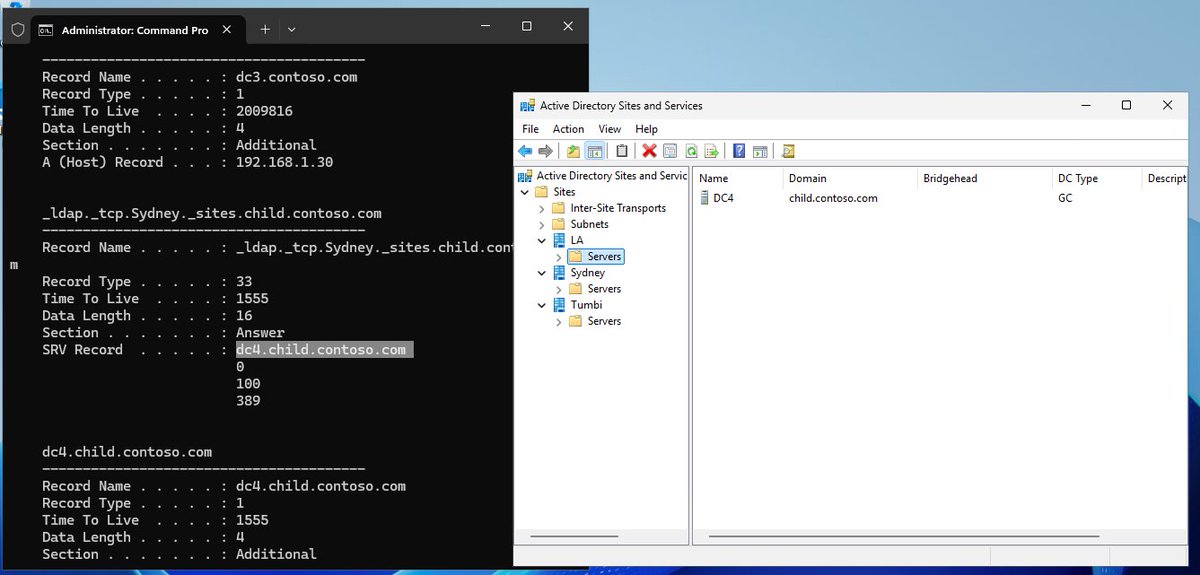This screenshot has width=1200, height=575.
Task: Expand the Servers node under Sydney
Action: pos(558,289)
